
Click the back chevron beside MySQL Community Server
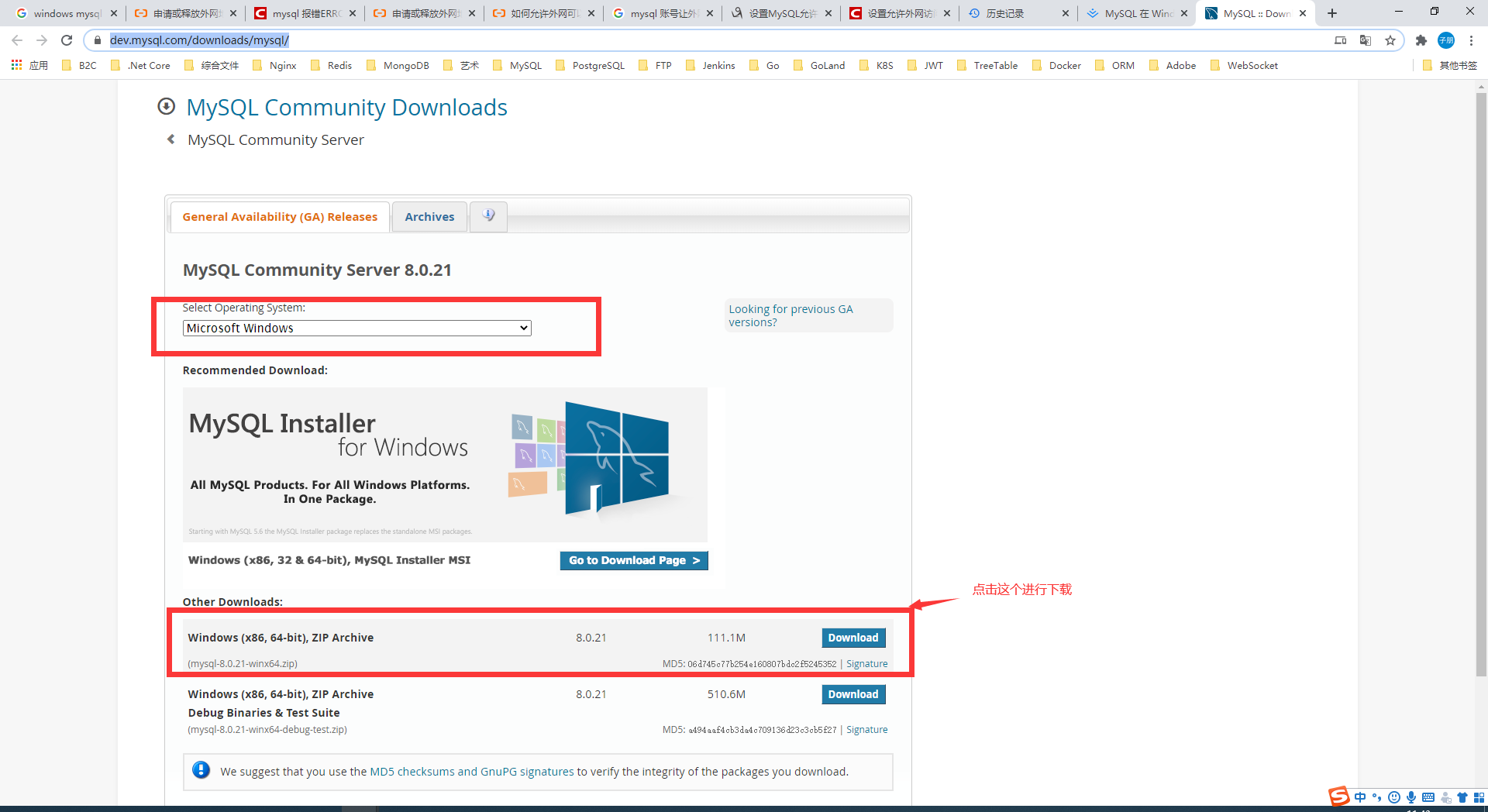click(x=171, y=139)
